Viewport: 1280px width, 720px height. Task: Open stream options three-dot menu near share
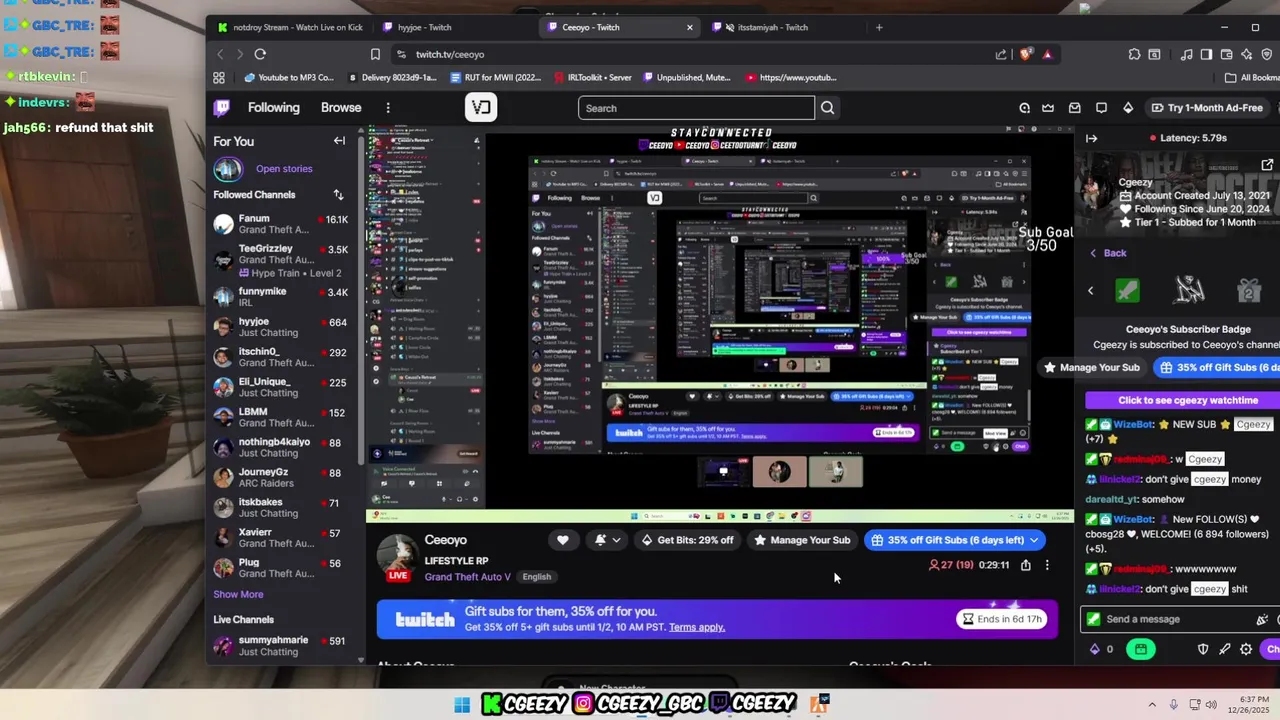tap(1047, 565)
